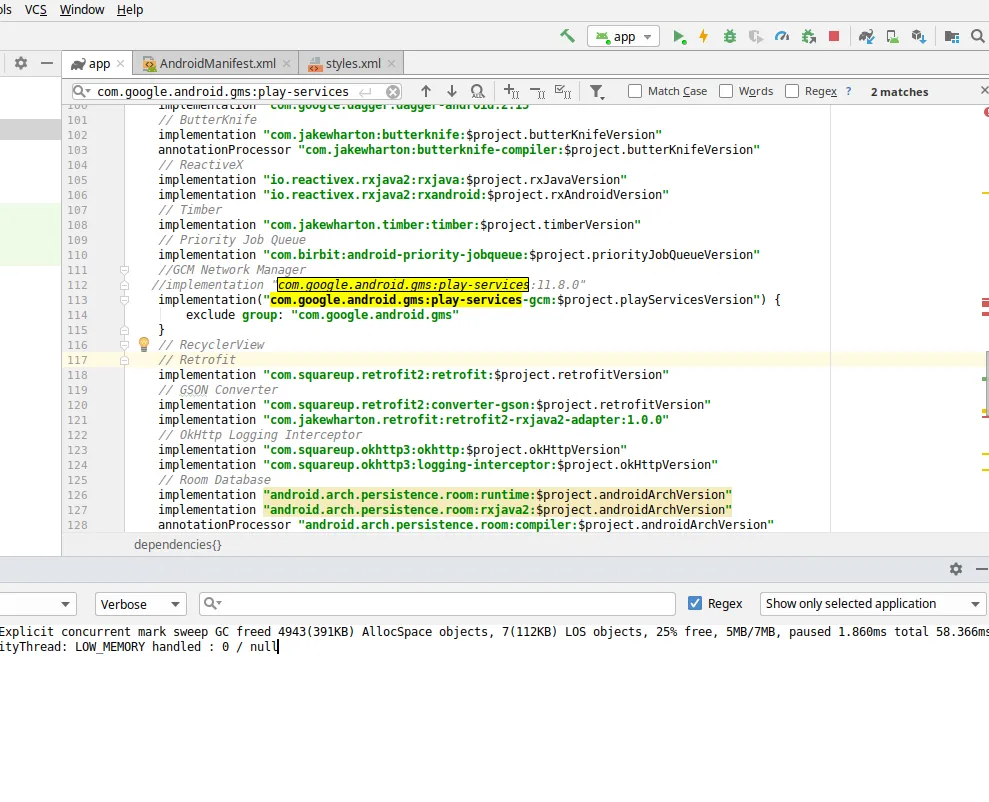This screenshot has width=989, height=802.
Task: Open Project Structure icon
Action: coord(952,37)
